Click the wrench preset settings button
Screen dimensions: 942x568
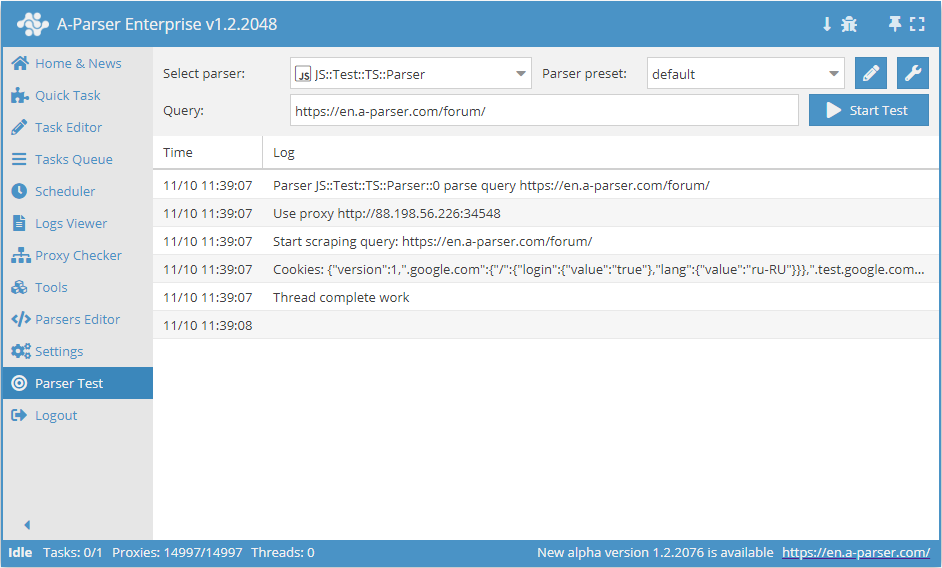912,73
